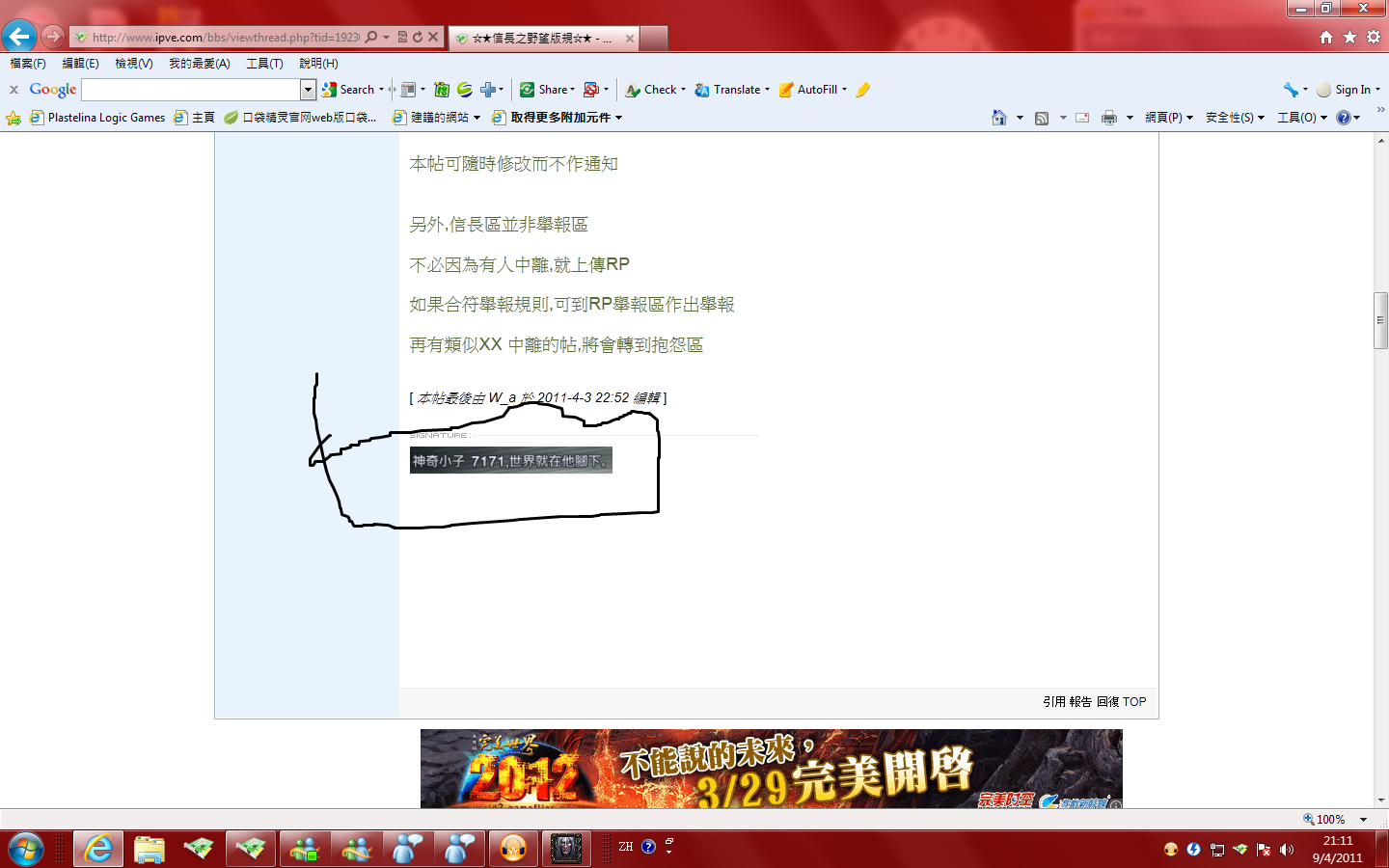The height and width of the screenshot is (868, 1389).
Task: Click the RSS feeds icon
Action: (x=1042, y=118)
